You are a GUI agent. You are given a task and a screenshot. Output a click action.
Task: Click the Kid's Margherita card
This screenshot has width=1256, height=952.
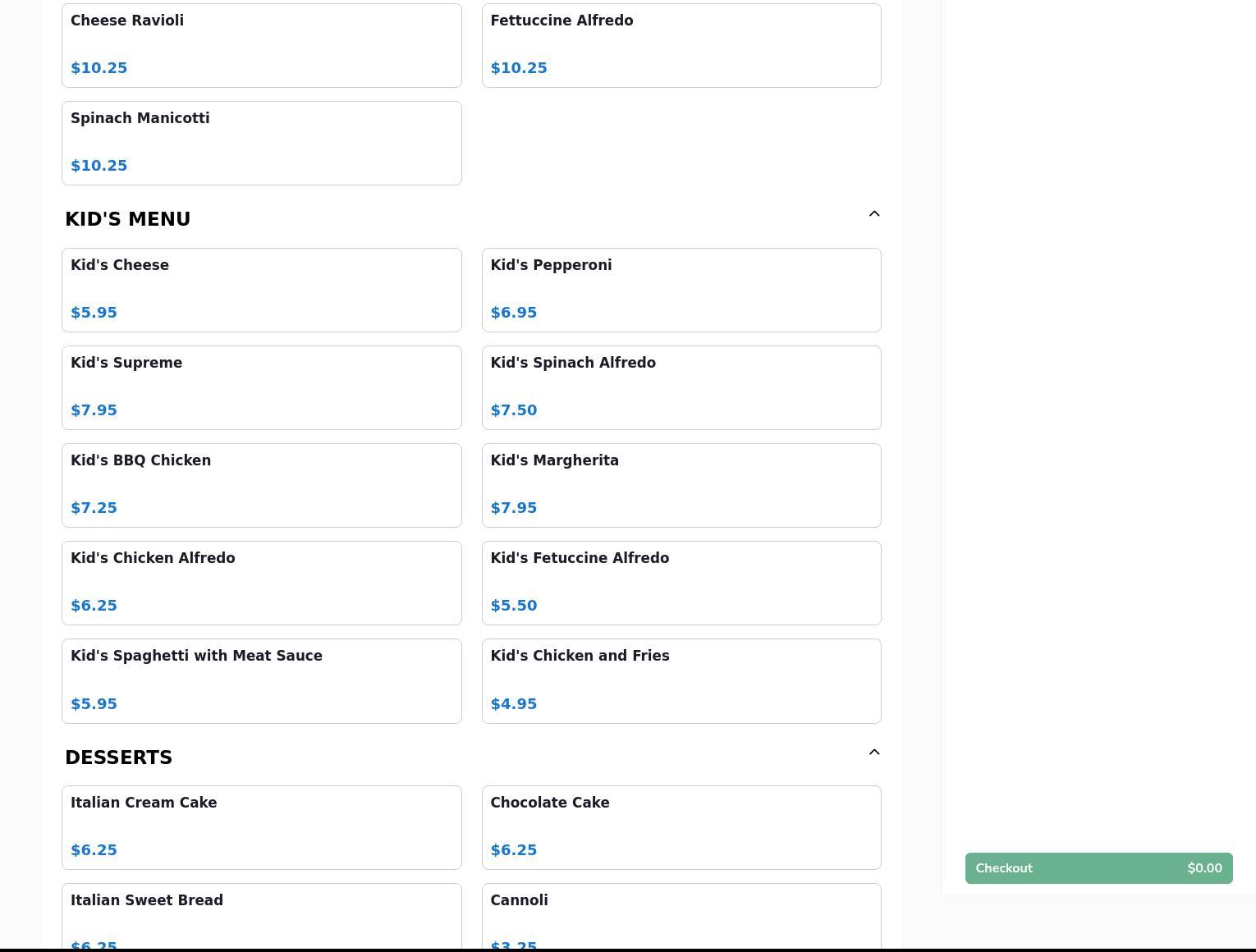click(x=681, y=485)
